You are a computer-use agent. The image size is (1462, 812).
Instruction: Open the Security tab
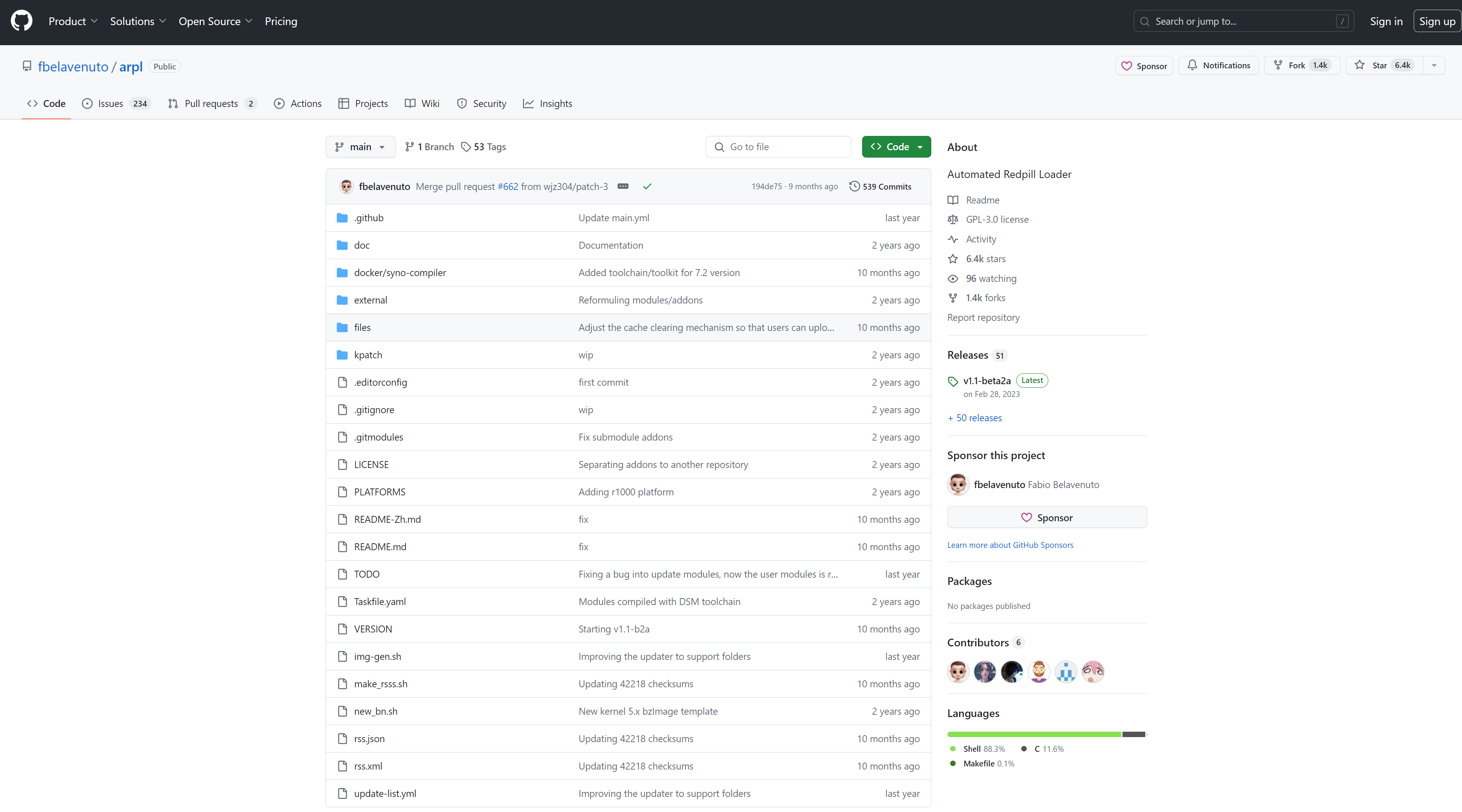point(481,104)
